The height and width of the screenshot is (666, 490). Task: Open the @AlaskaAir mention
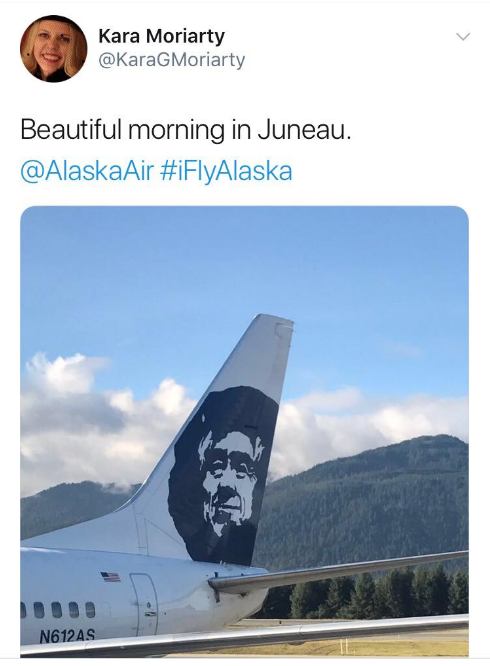(x=87, y=171)
